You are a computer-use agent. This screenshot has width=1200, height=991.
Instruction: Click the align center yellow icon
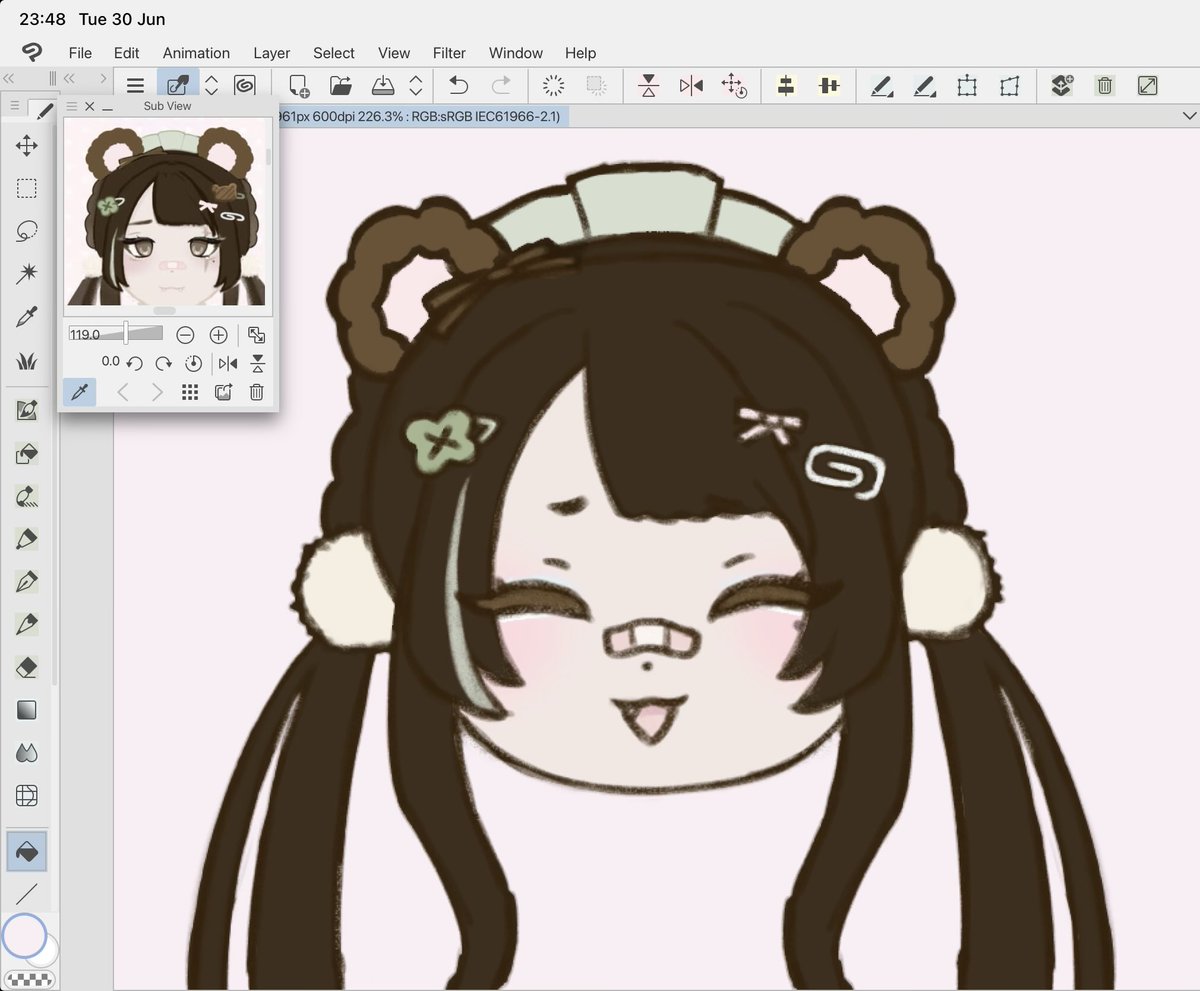click(x=786, y=86)
